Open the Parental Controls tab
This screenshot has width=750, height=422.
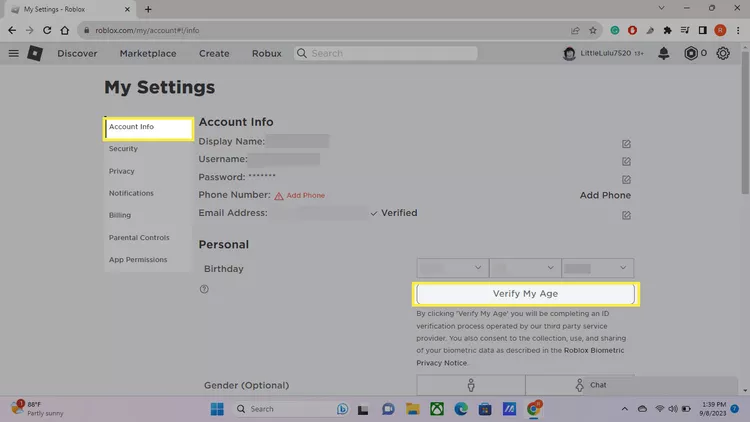point(139,238)
